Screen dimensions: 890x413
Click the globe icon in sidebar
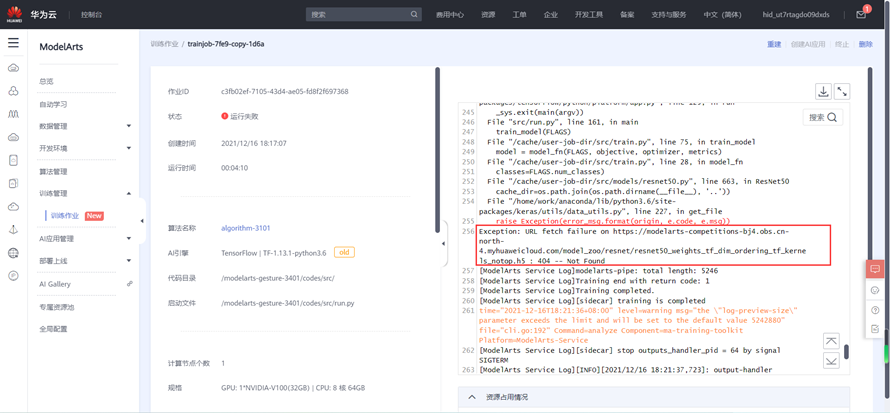[14, 252]
